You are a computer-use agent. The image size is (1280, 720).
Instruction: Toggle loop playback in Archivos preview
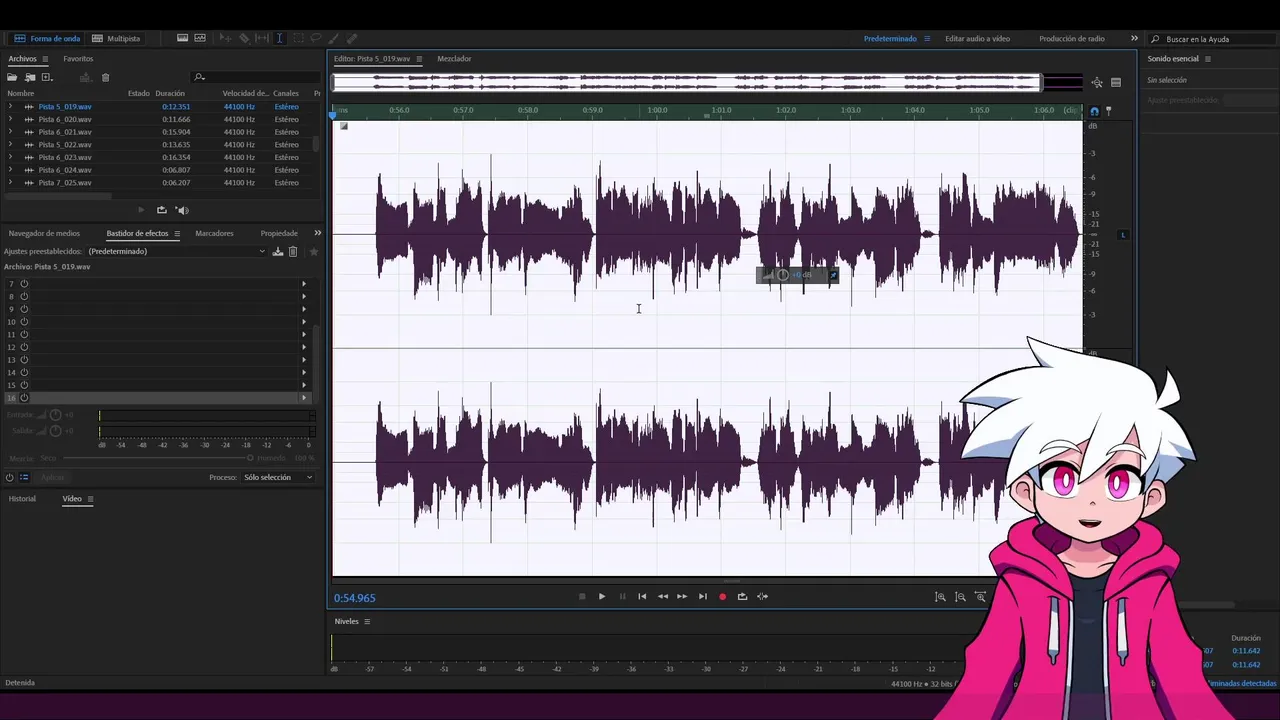click(x=161, y=210)
